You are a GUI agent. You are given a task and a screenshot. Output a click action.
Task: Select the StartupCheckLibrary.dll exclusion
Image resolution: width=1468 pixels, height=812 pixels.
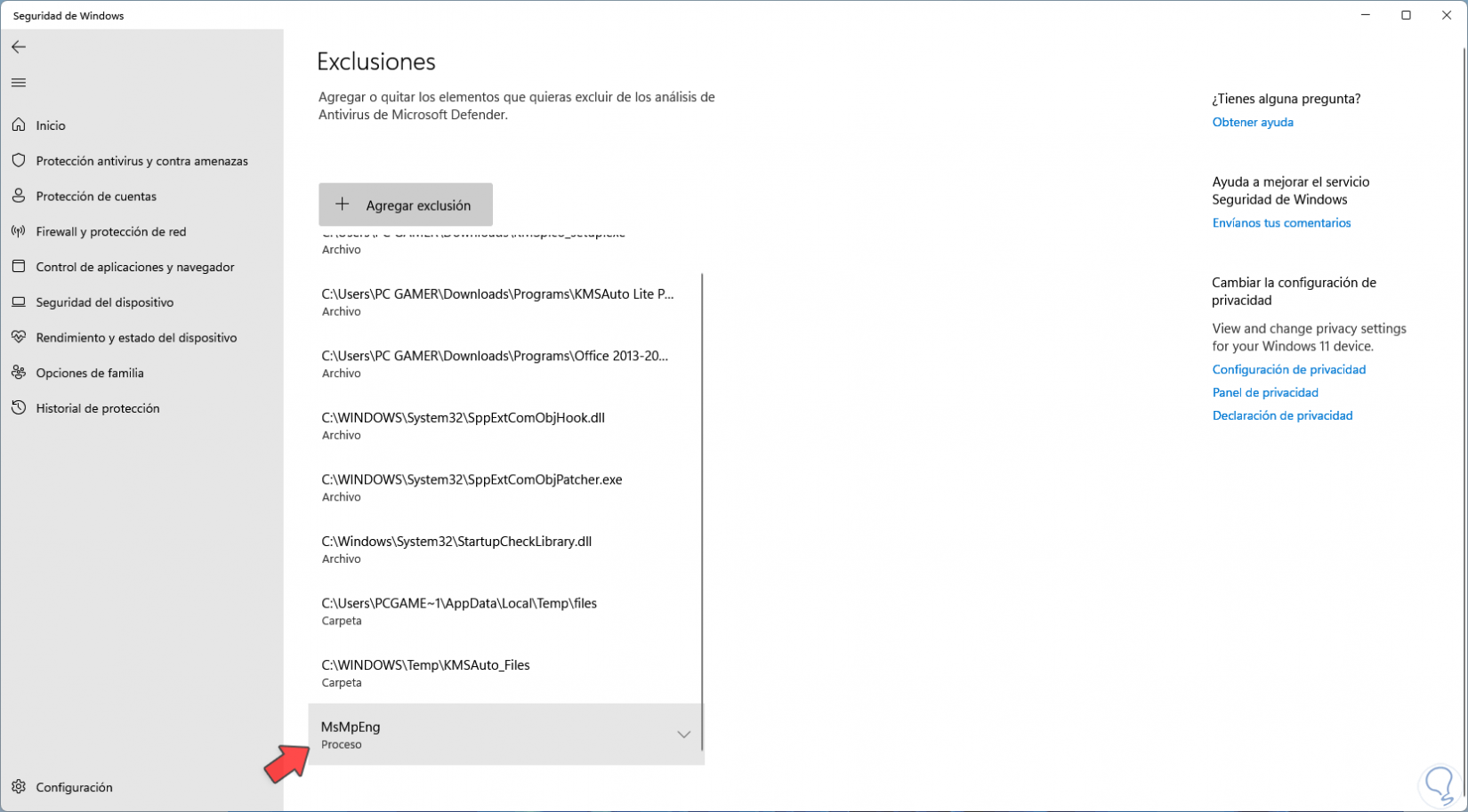point(504,550)
